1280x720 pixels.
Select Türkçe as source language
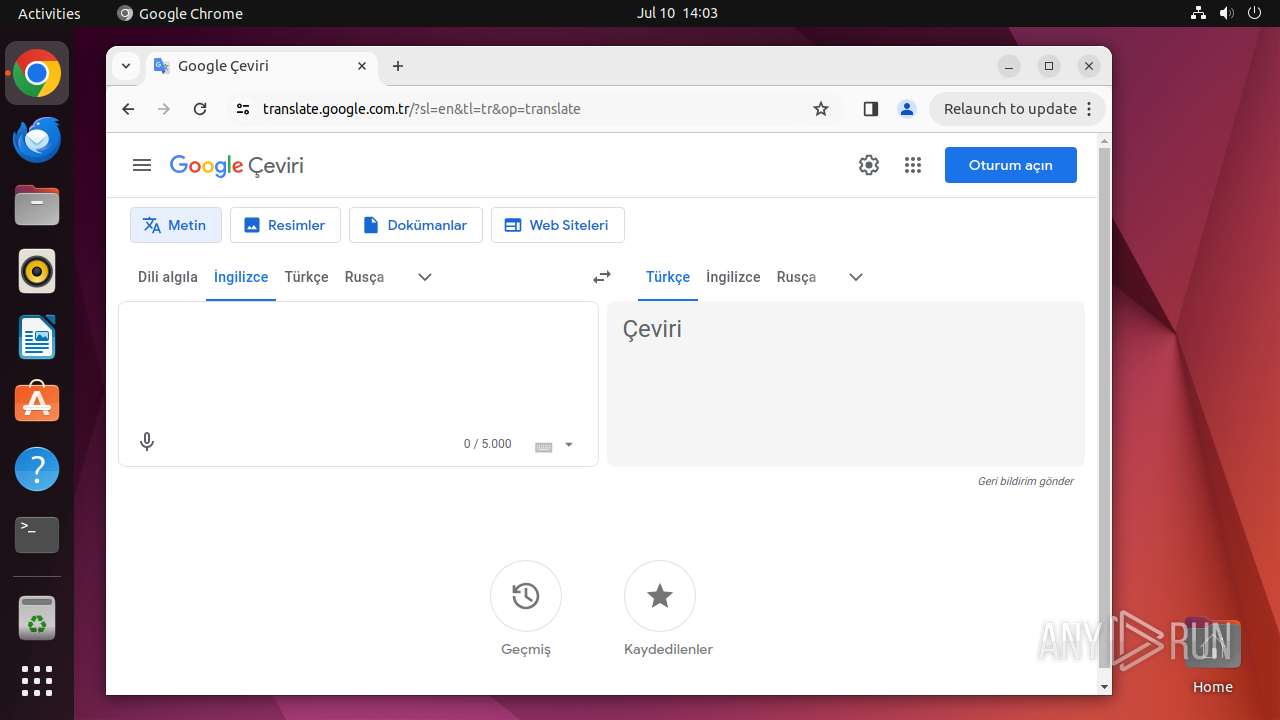point(306,277)
